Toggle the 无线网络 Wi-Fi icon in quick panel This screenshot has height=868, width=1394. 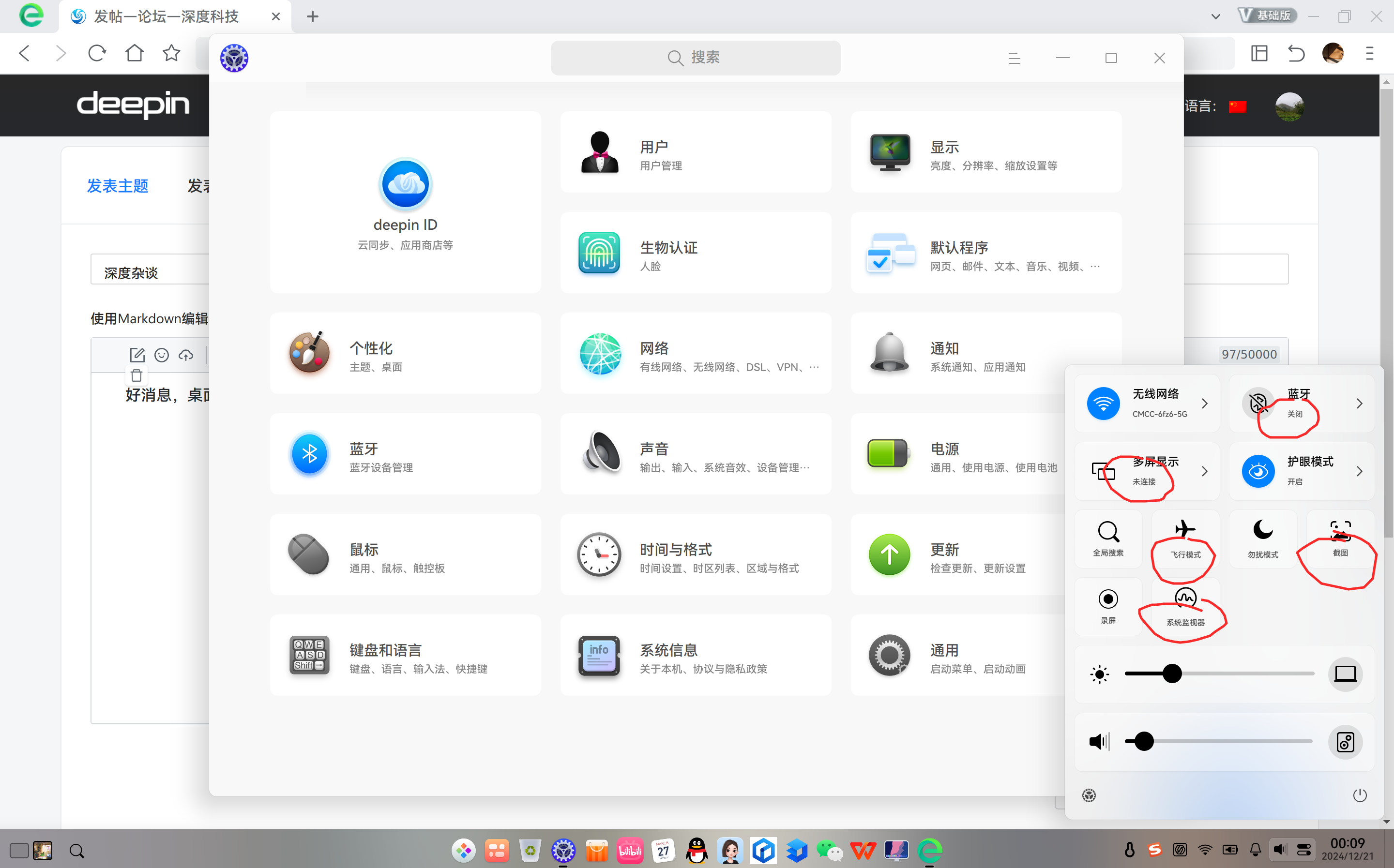click(x=1103, y=404)
